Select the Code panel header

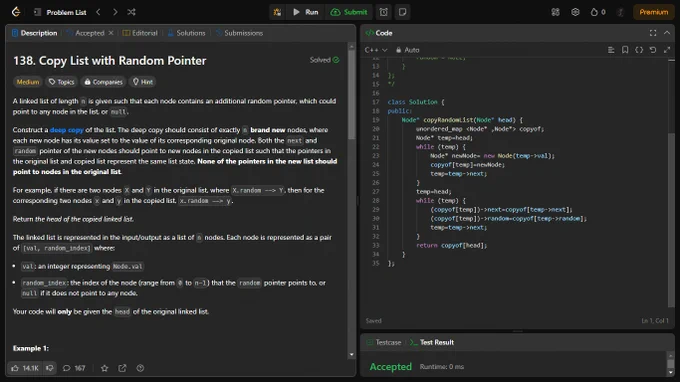(379, 33)
